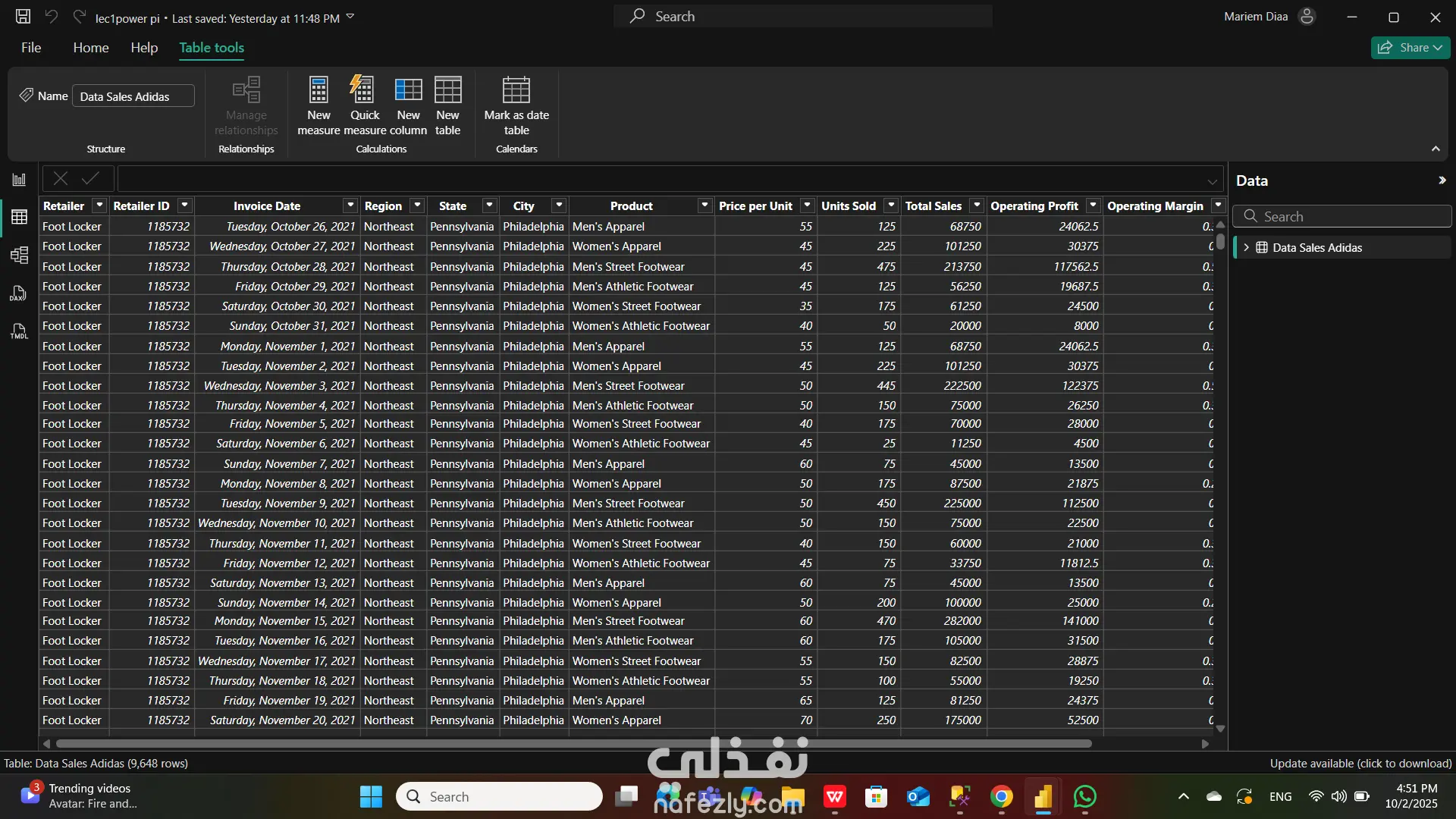1456x819 pixels.
Task: Add a New column
Action: [408, 91]
